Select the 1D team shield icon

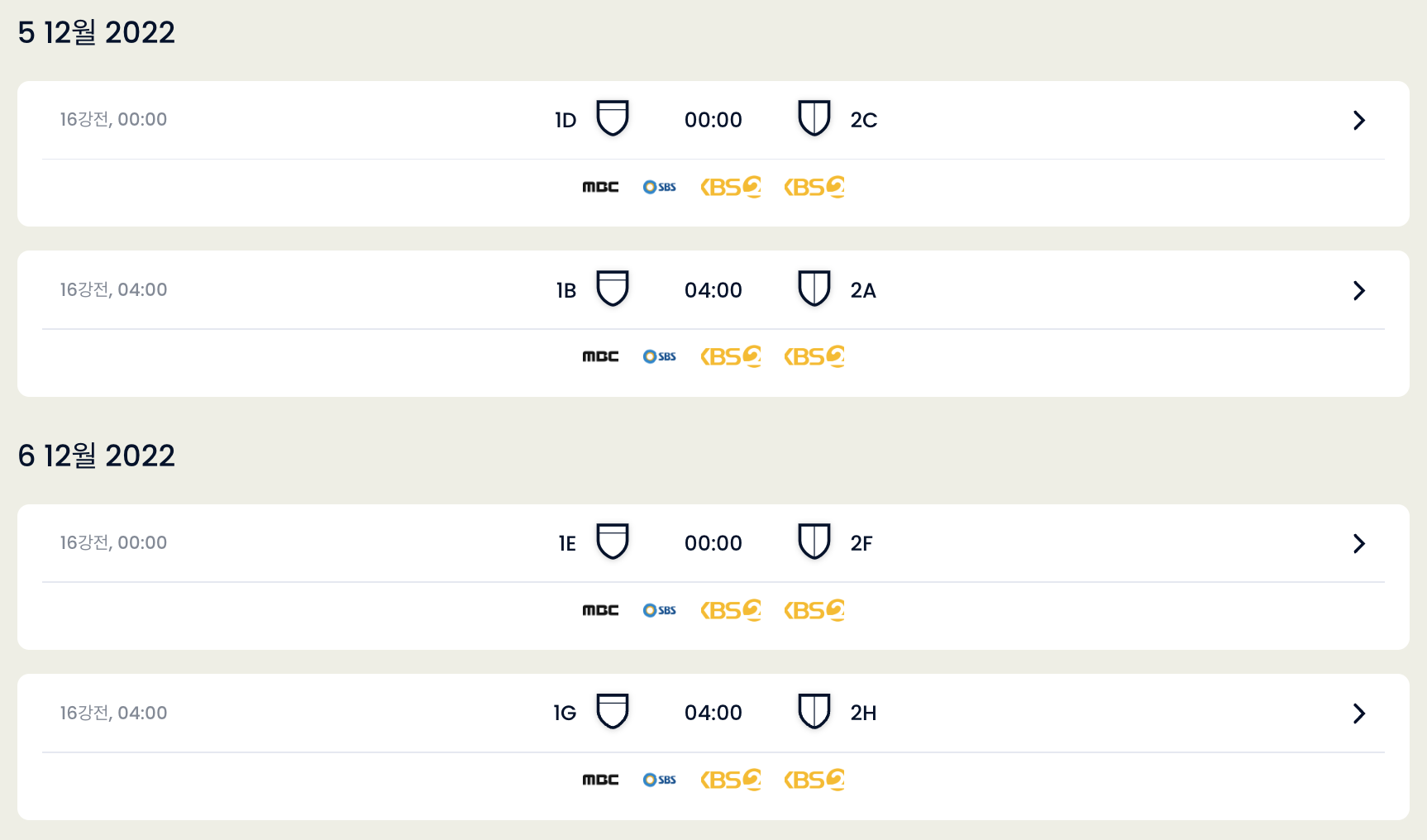click(x=613, y=118)
